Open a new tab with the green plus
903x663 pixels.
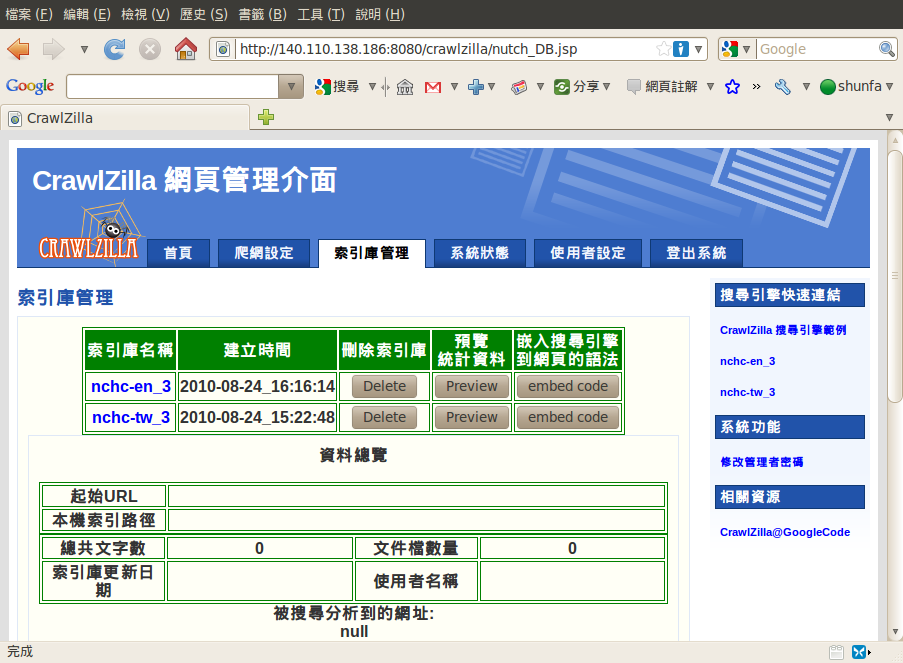266,118
